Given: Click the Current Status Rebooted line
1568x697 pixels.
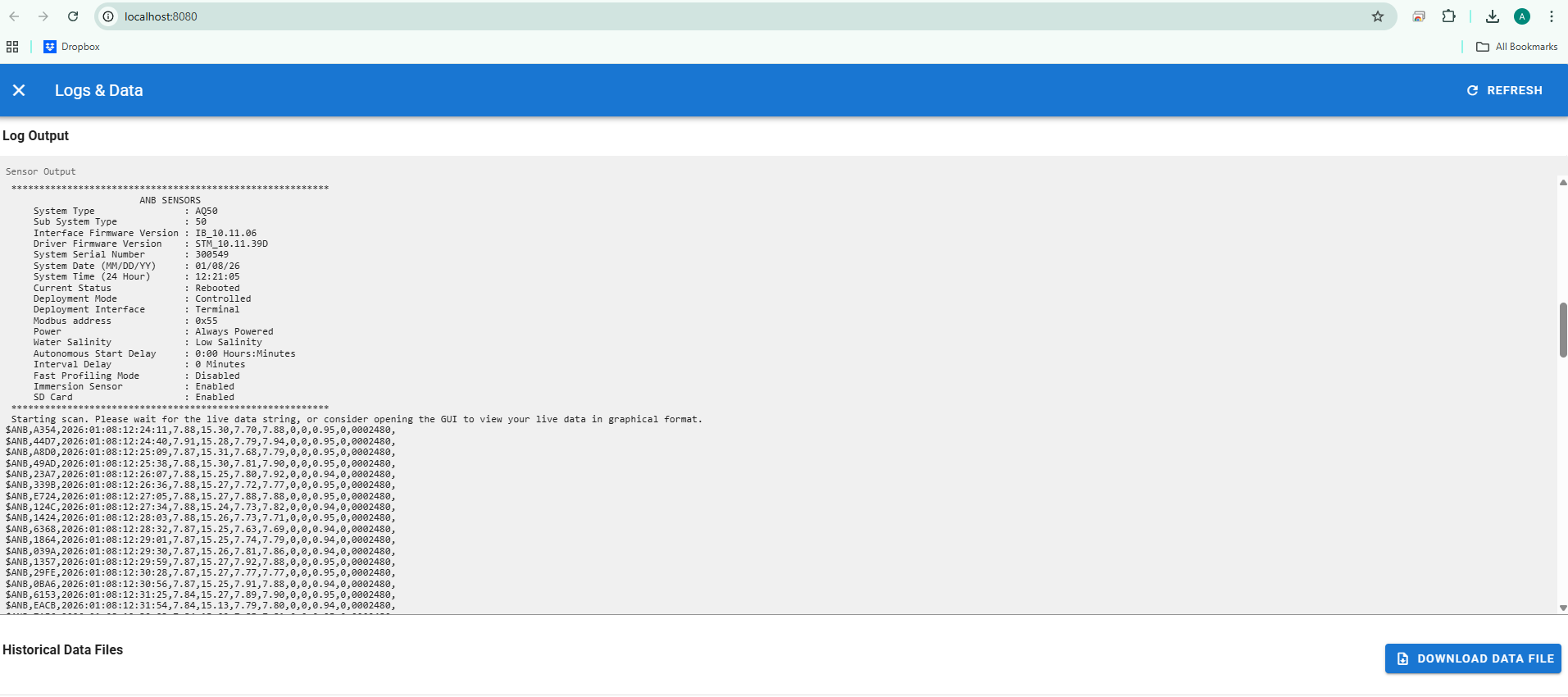Looking at the screenshot, I should click(x=137, y=288).
